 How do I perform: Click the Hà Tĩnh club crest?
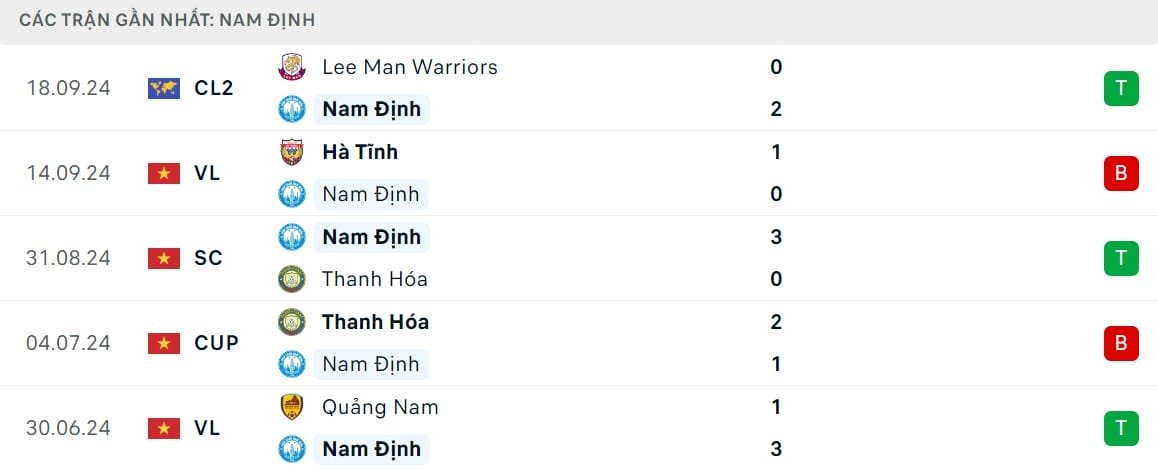point(291,152)
